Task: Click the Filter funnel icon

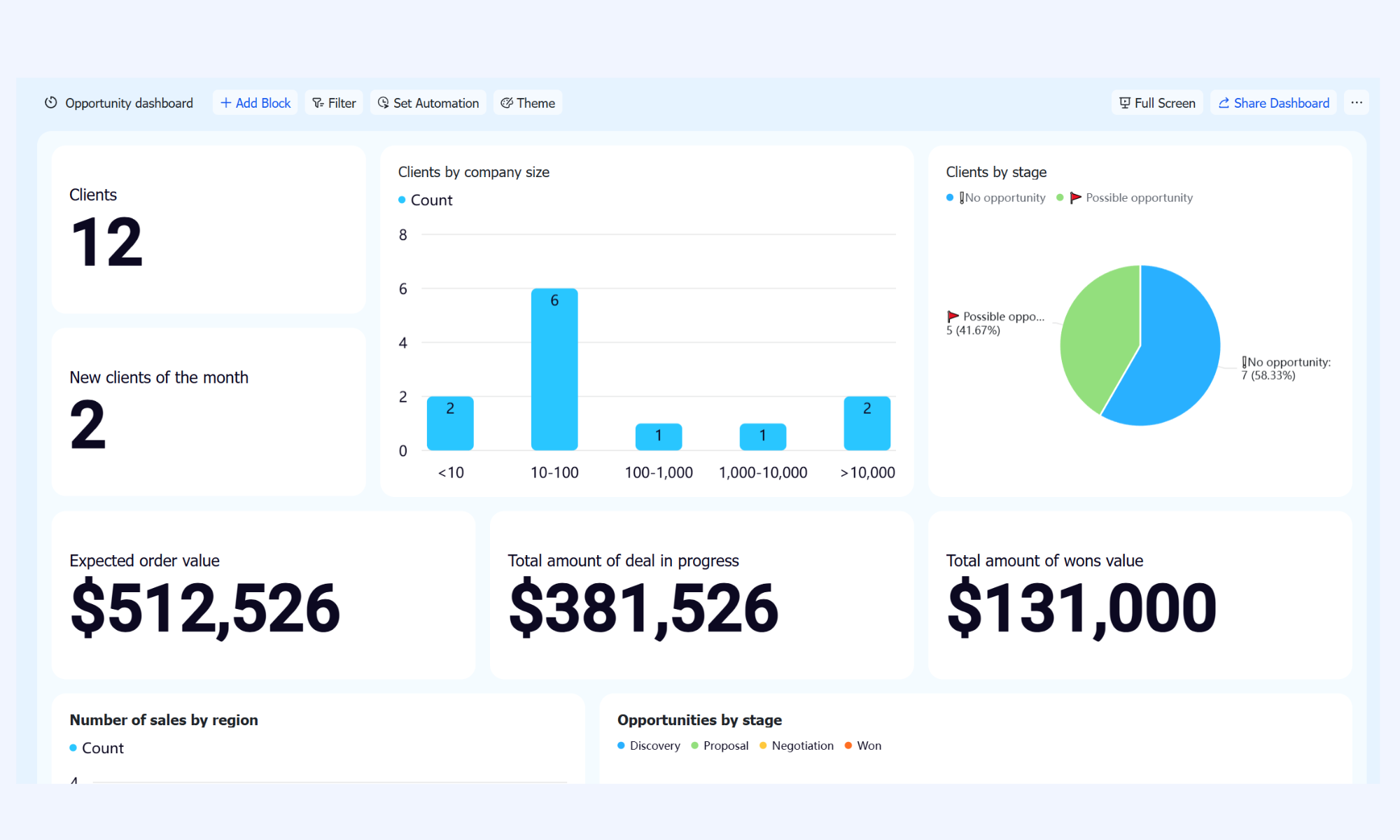Action: 318,103
